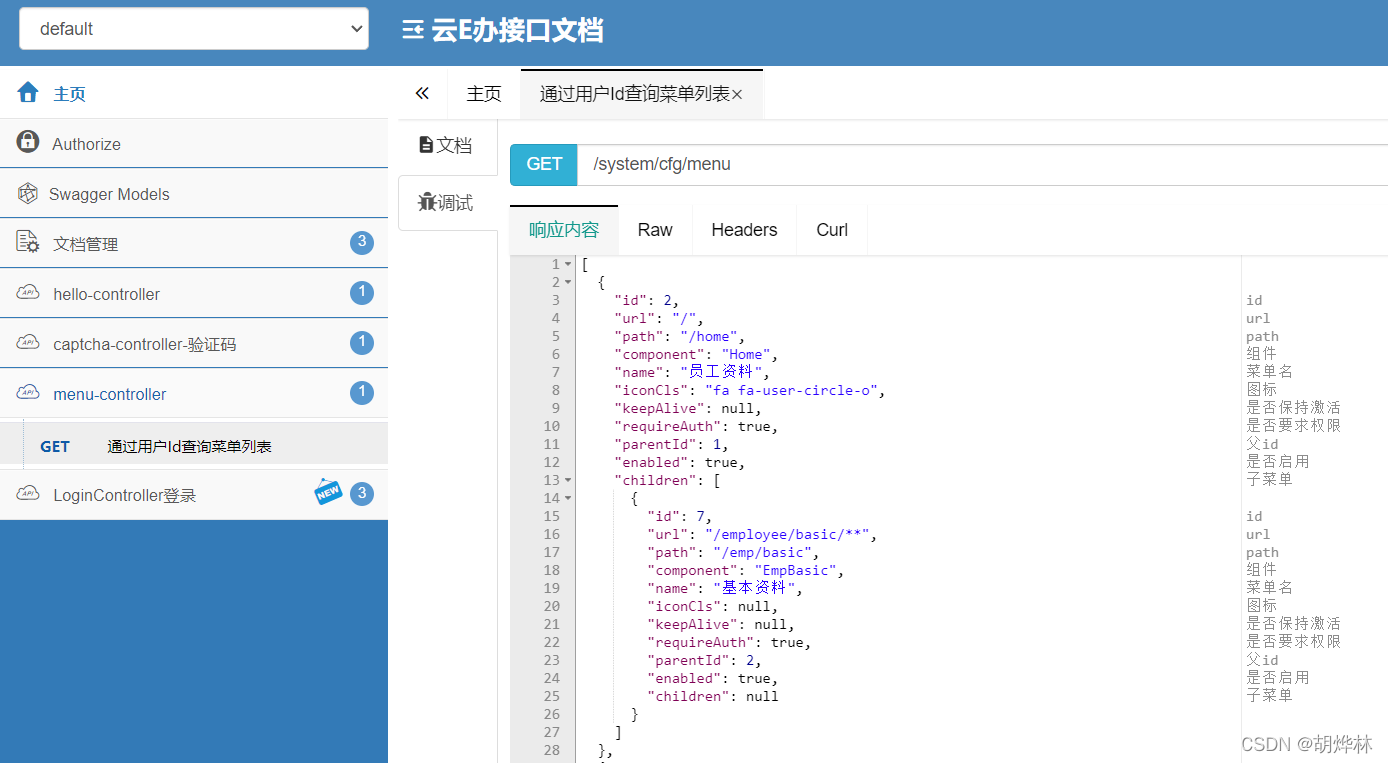Click the "基本资料" name value
1388x763 pixels.
coord(754,589)
